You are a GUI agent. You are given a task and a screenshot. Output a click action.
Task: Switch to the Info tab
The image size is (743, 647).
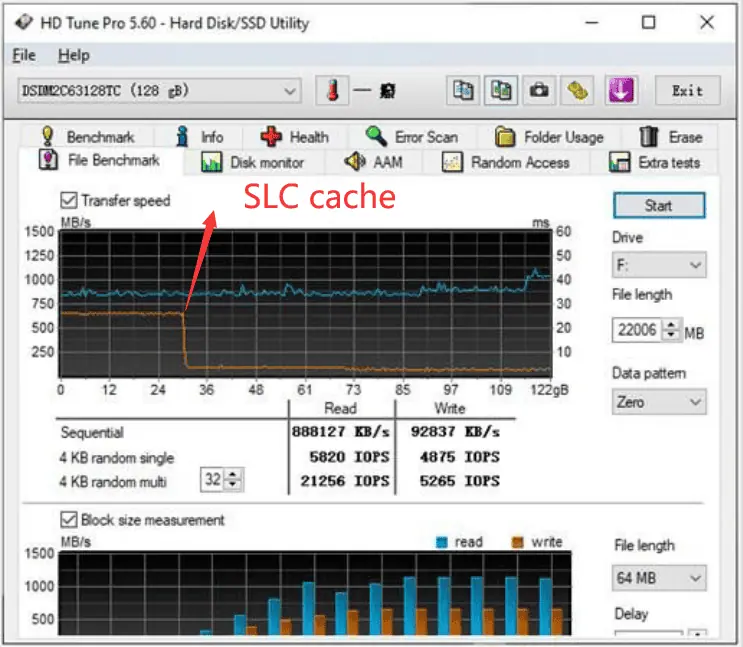pos(199,137)
